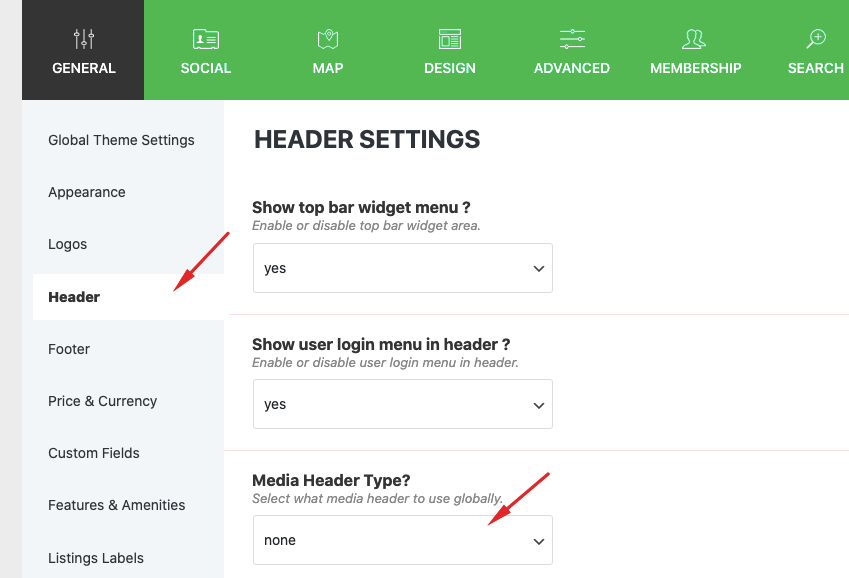849x578 pixels.
Task: Expand the Media Header Type dropdown
Action: point(402,540)
